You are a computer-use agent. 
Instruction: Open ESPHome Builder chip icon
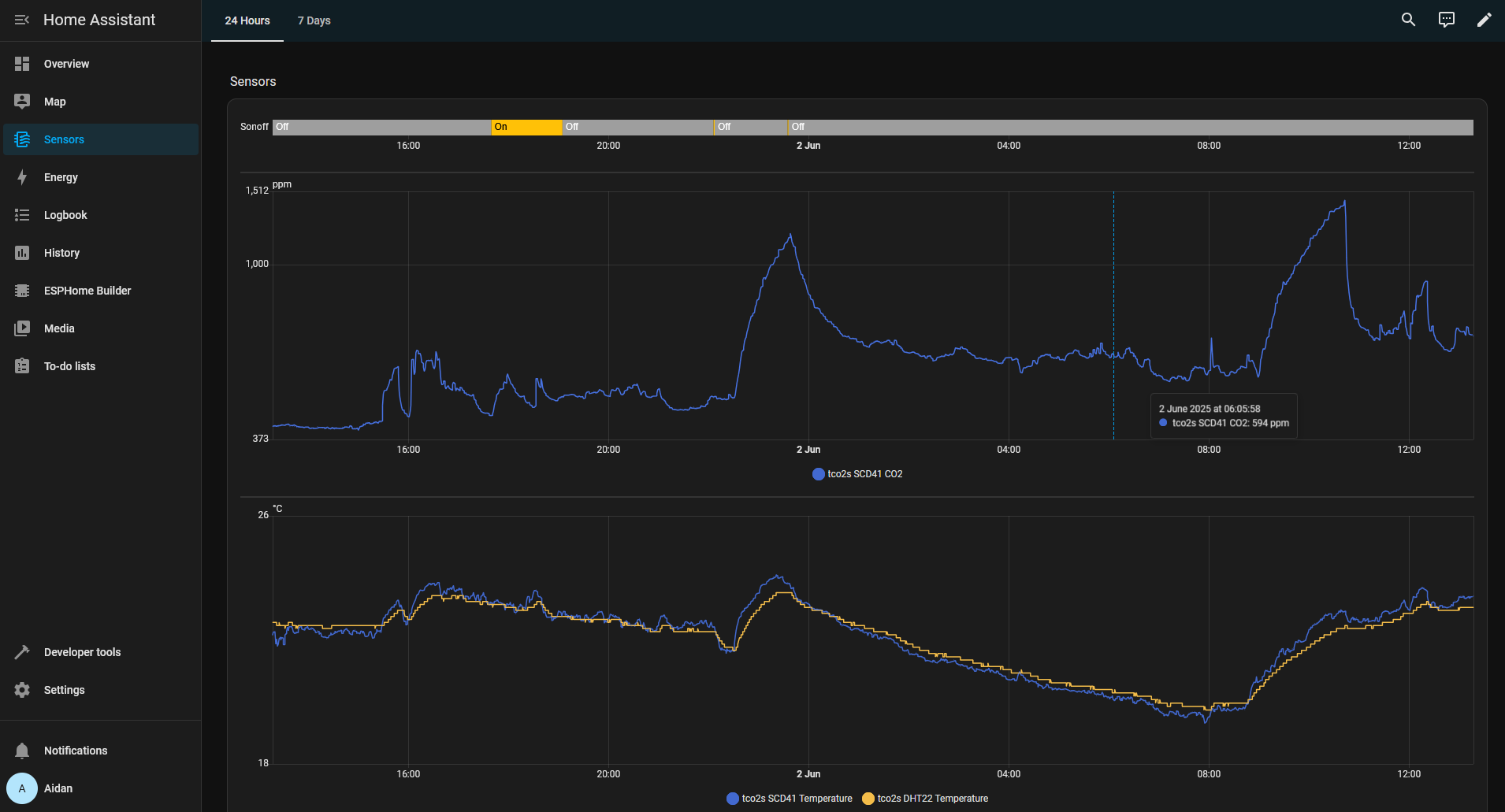[22, 291]
